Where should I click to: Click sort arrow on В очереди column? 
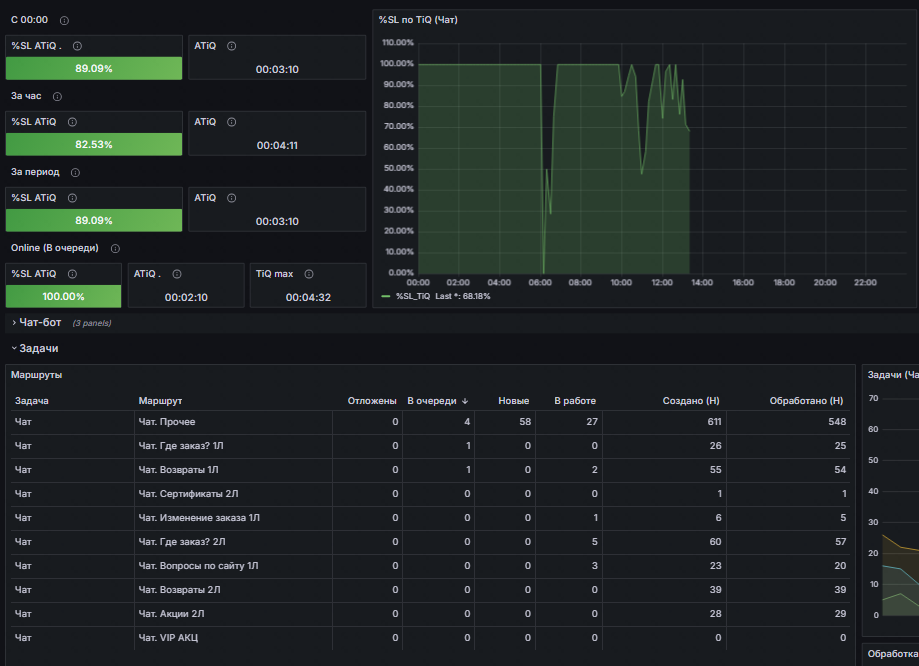pyautogui.click(x=465, y=401)
